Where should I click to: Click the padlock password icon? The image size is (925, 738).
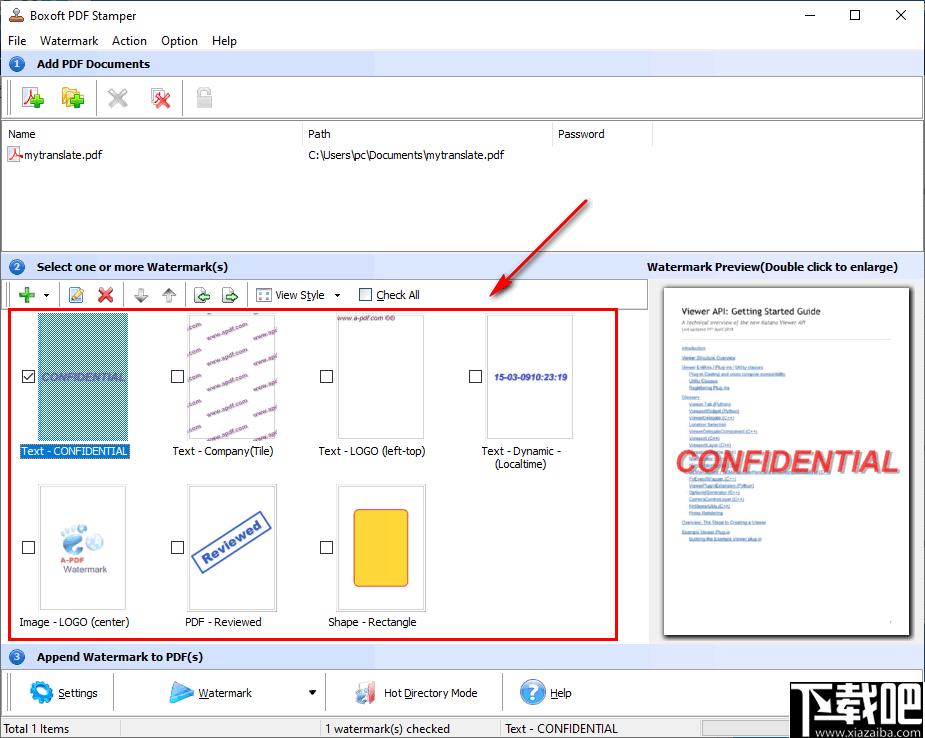pyautogui.click(x=204, y=98)
